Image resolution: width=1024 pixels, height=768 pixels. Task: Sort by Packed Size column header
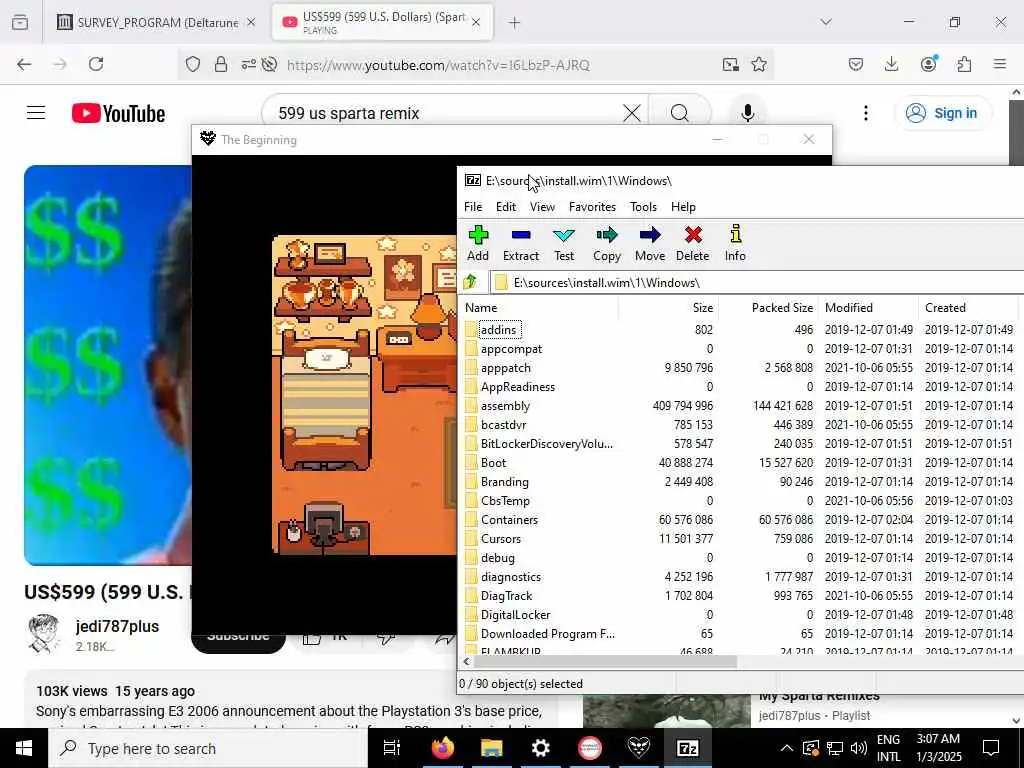pyautogui.click(x=768, y=308)
